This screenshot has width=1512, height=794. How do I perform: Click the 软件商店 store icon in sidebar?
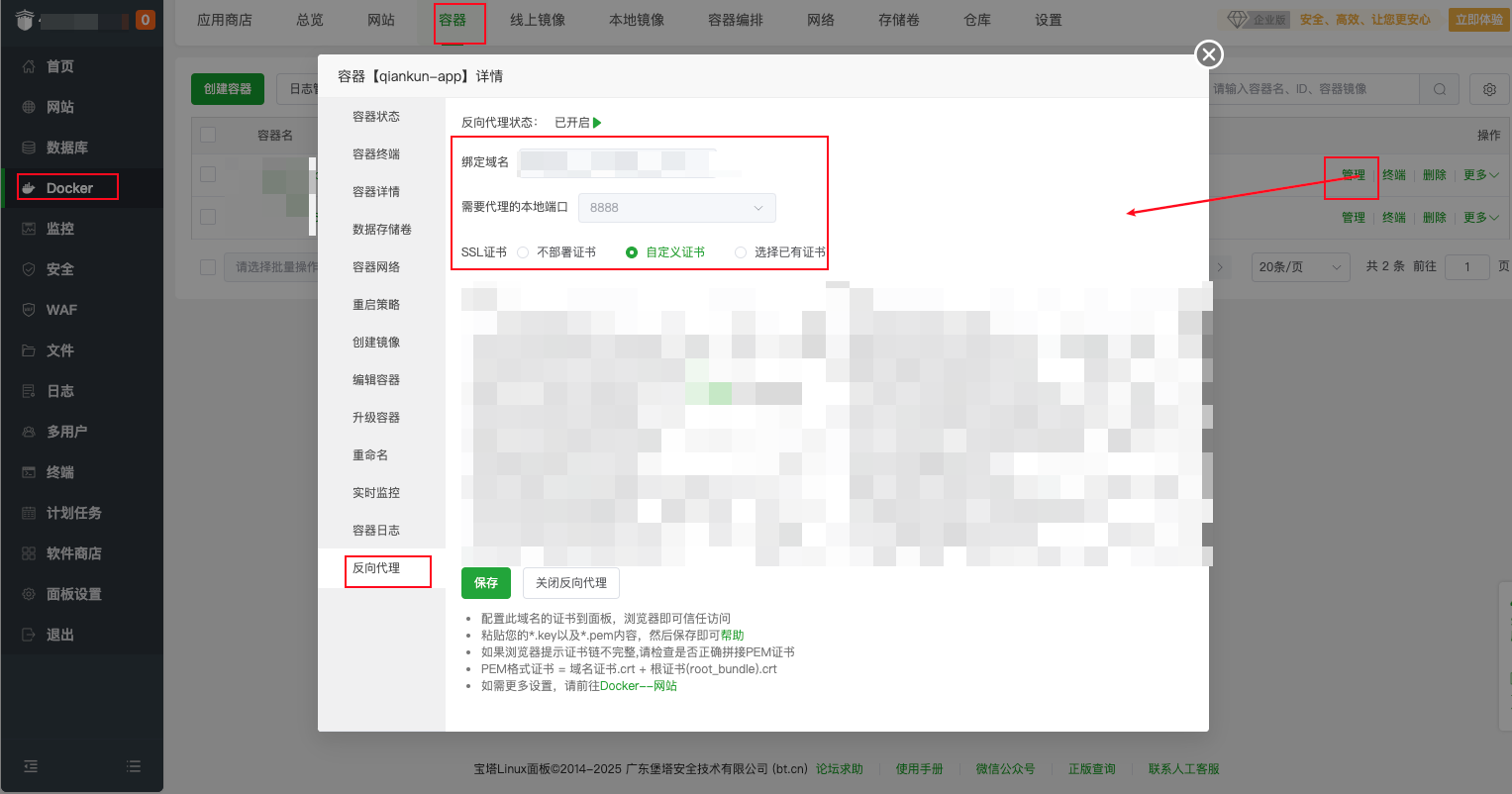[29, 553]
